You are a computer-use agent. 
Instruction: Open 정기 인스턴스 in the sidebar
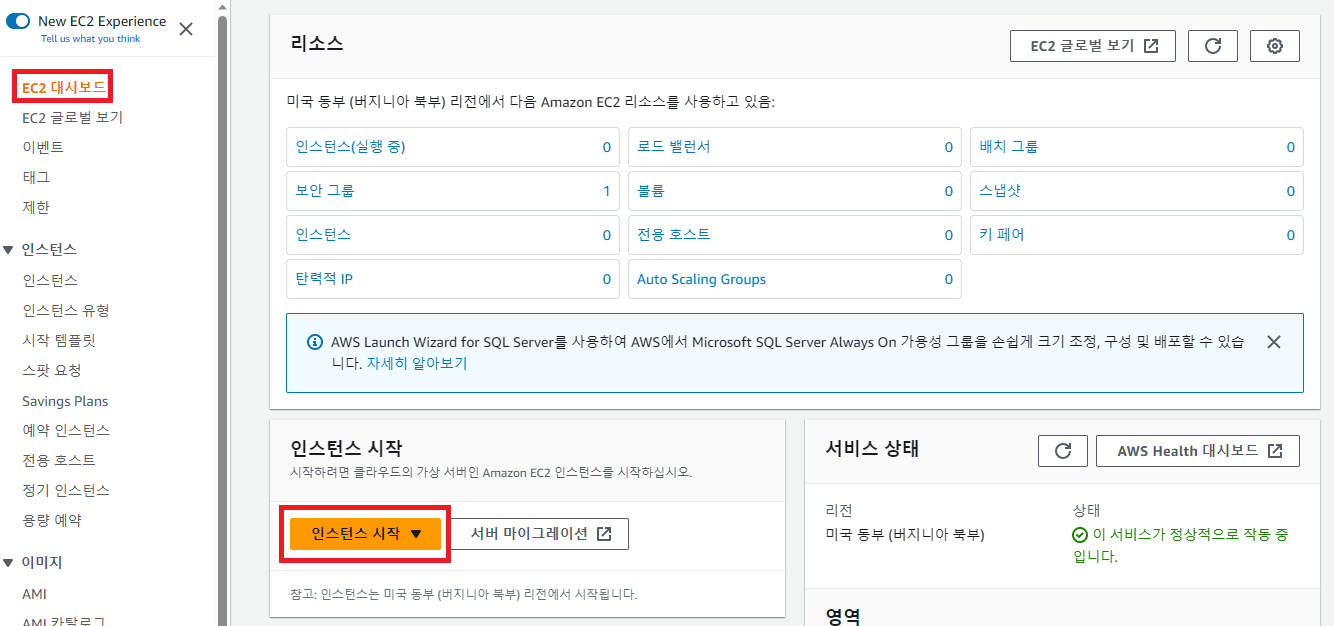tap(66, 490)
